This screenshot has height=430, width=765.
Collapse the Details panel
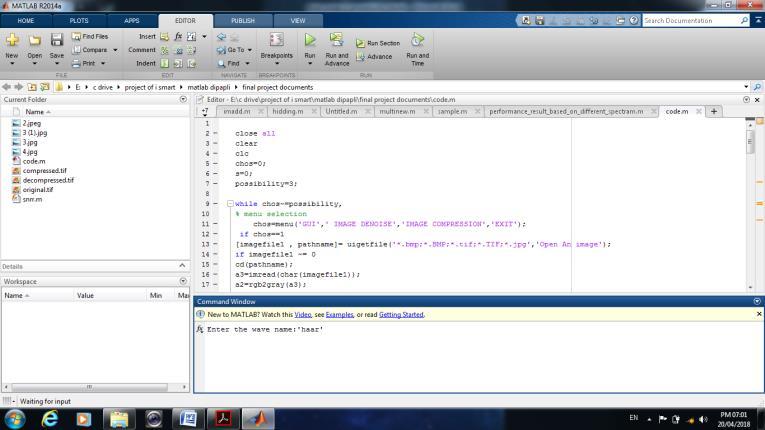pyautogui.click(x=182, y=266)
